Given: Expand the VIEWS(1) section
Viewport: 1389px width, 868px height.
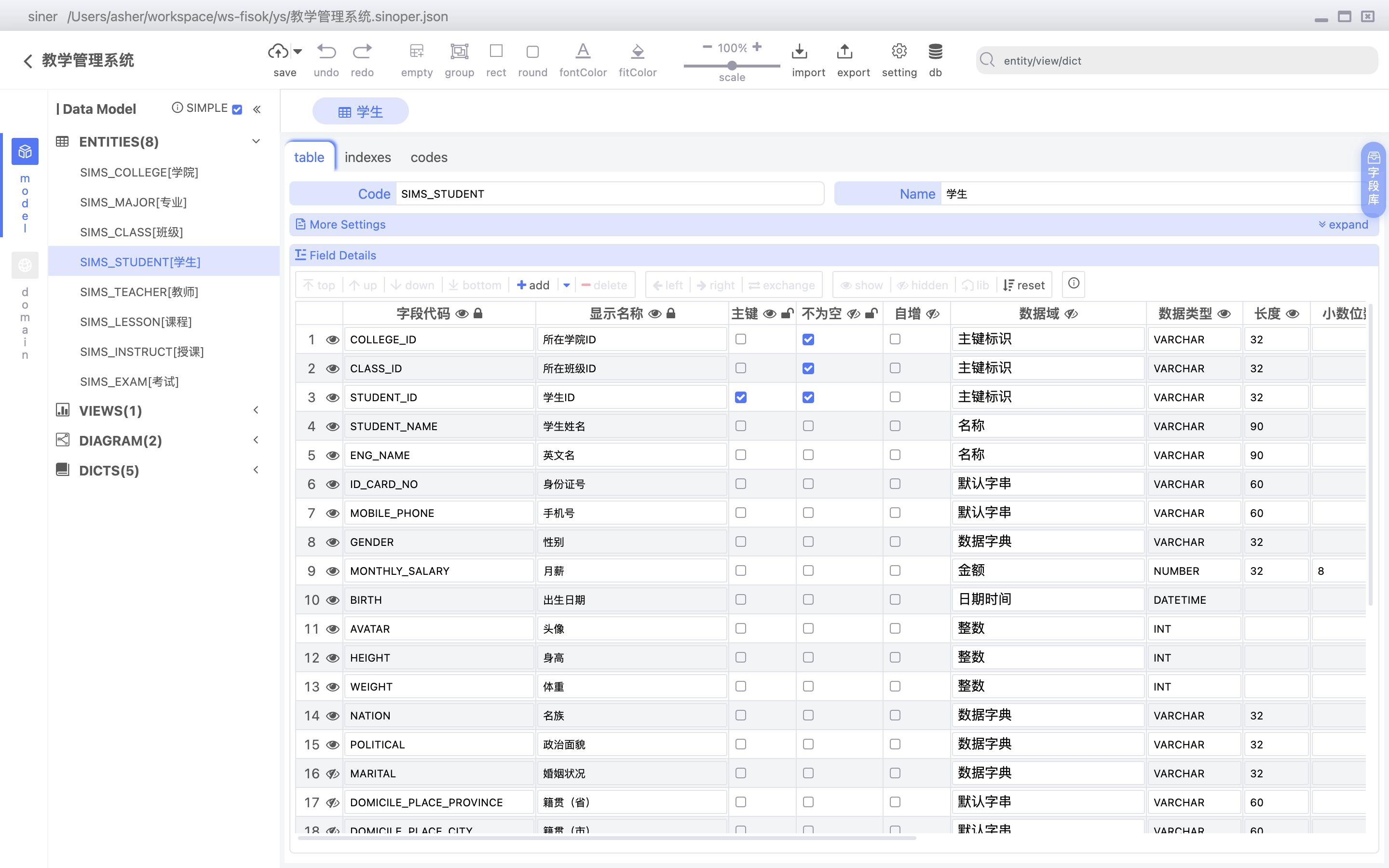Looking at the screenshot, I should 256,410.
